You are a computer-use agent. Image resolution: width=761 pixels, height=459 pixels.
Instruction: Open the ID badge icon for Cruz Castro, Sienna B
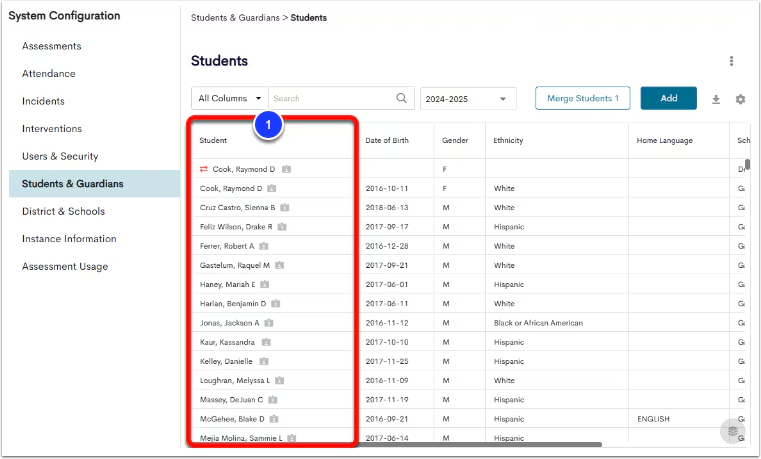pos(285,208)
